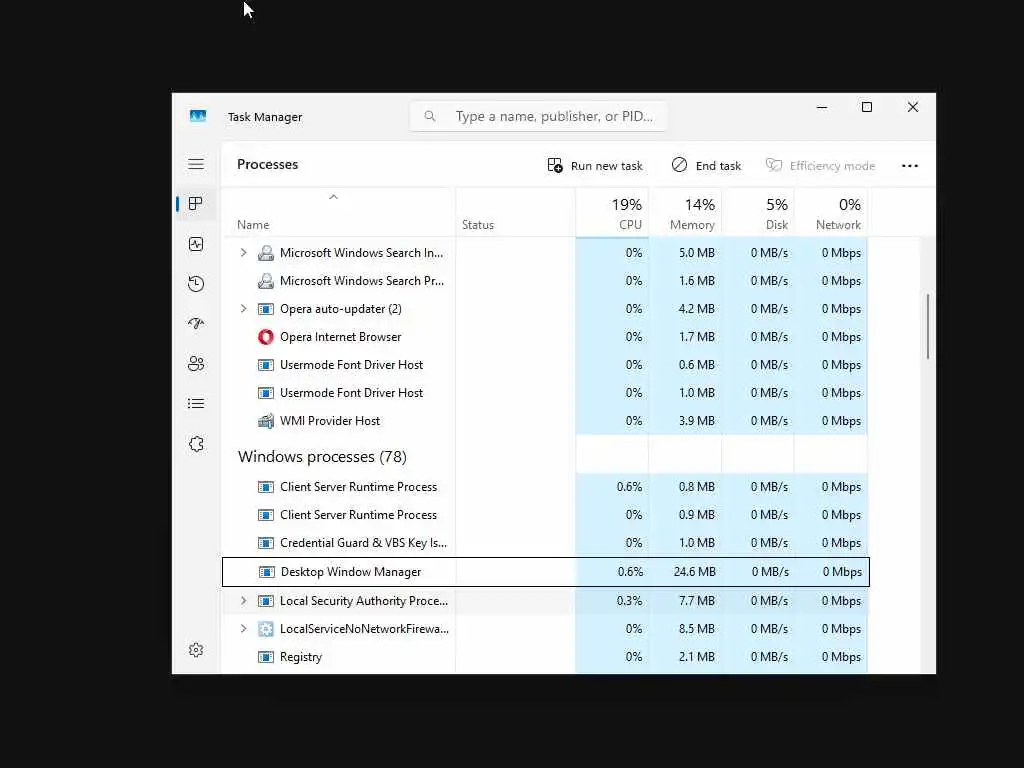
Task: Click the 24.6 MB memory value
Action: pos(694,572)
